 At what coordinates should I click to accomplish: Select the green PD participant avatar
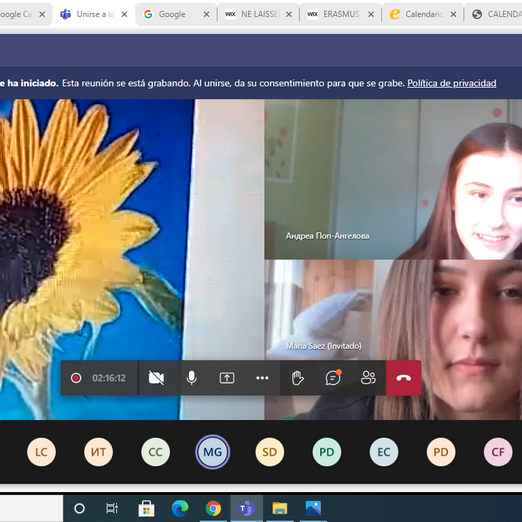point(327,452)
